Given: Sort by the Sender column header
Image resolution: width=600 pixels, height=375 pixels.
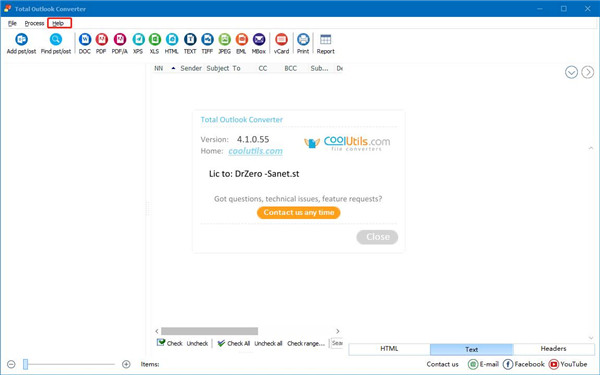Looking at the screenshot, I should (x=191, y=68).
